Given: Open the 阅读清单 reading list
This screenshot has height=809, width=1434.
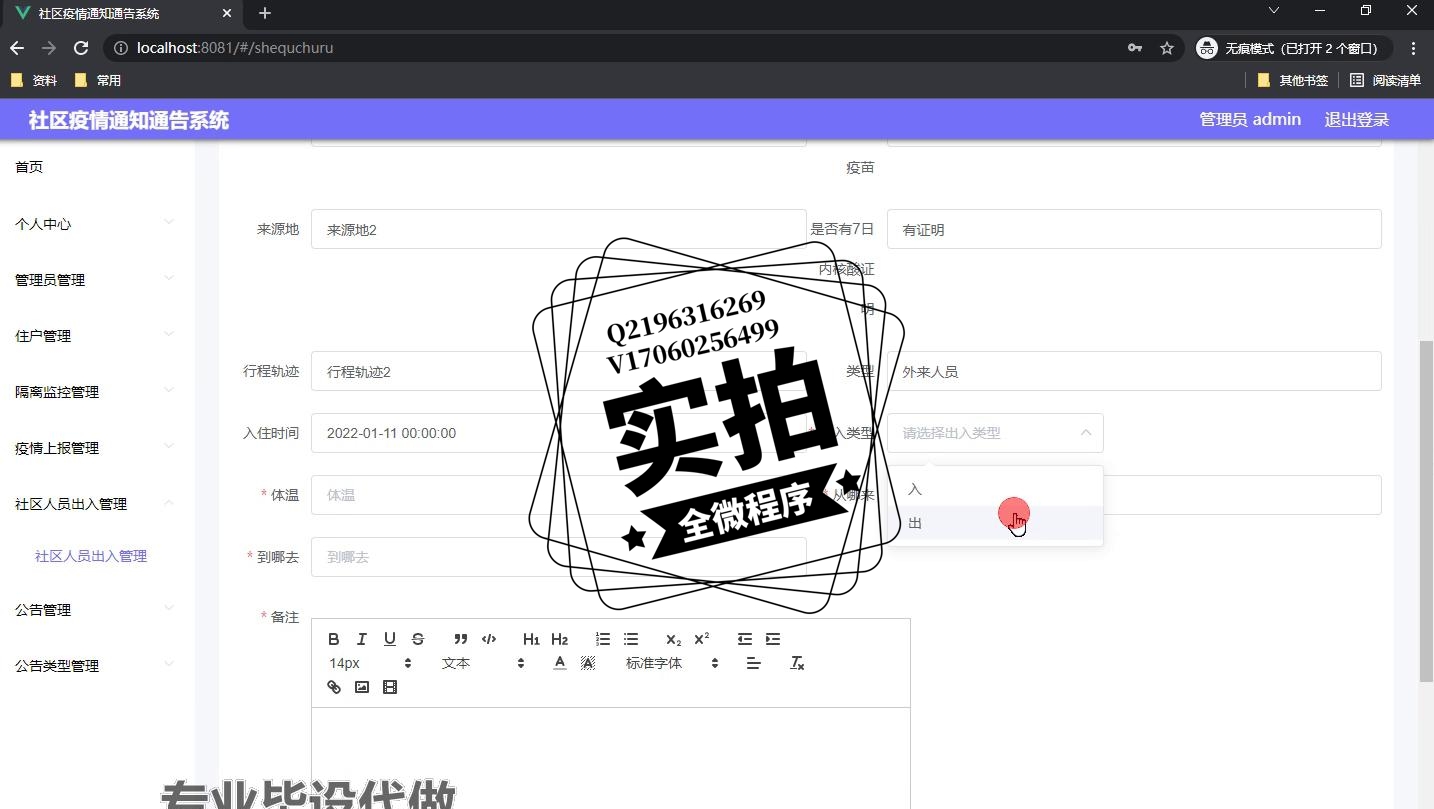Looking at the screenshot, I should (x=1385, y=80).
